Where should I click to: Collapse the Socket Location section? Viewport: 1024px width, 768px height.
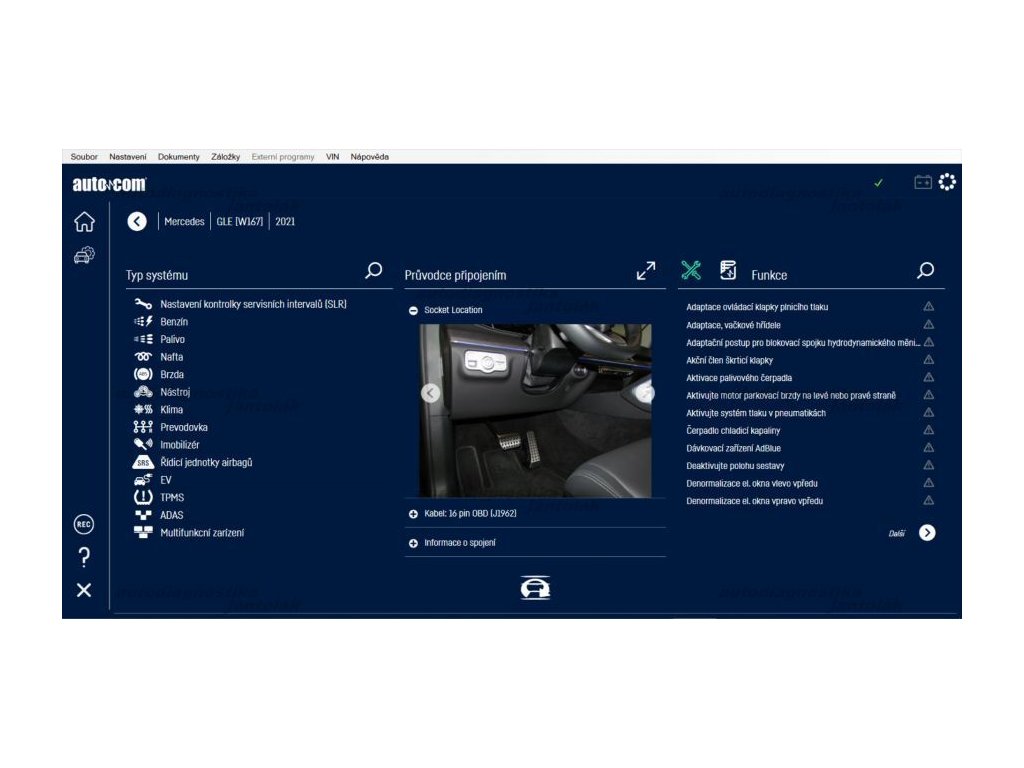click(413, 311)
